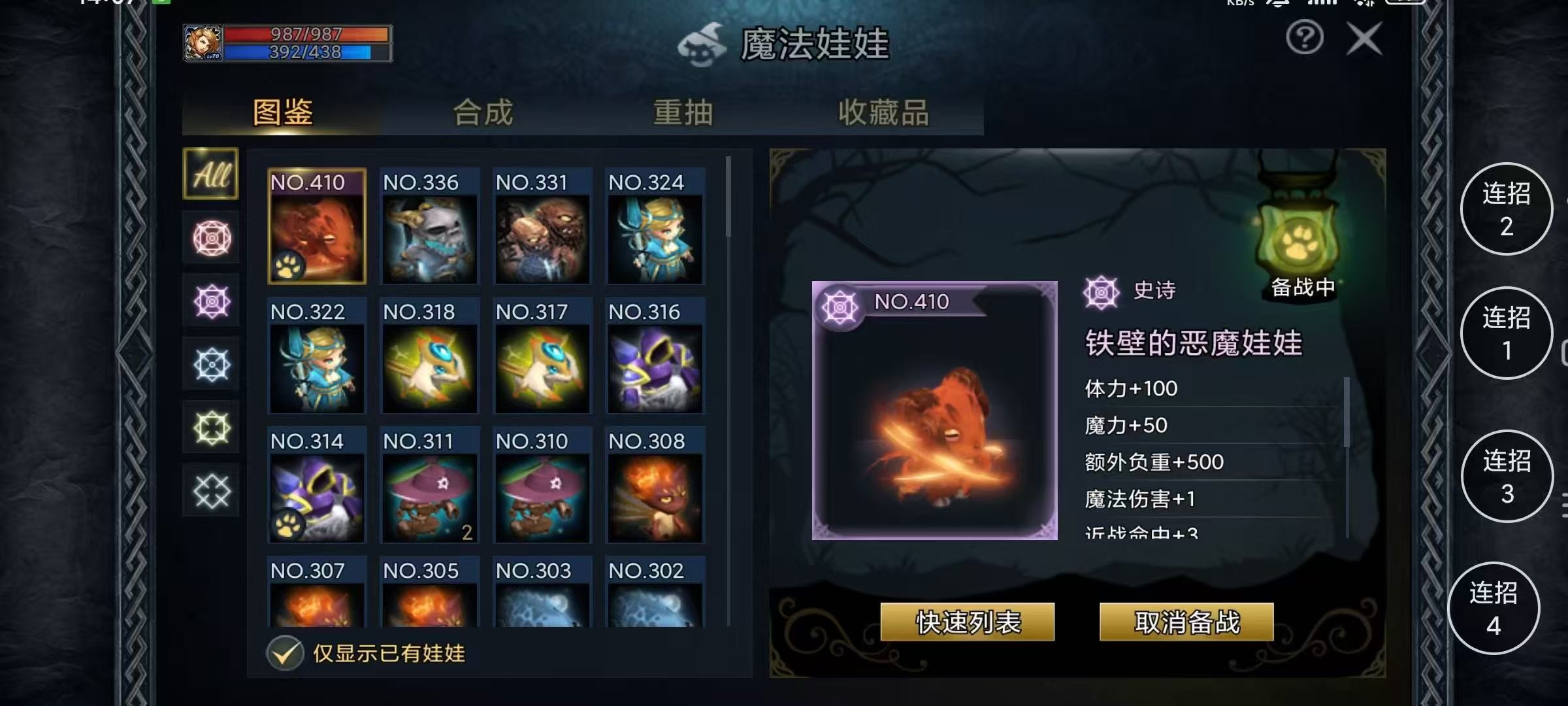
Task: Click the 取消备战 button
Action: [x=1186, y=622]
